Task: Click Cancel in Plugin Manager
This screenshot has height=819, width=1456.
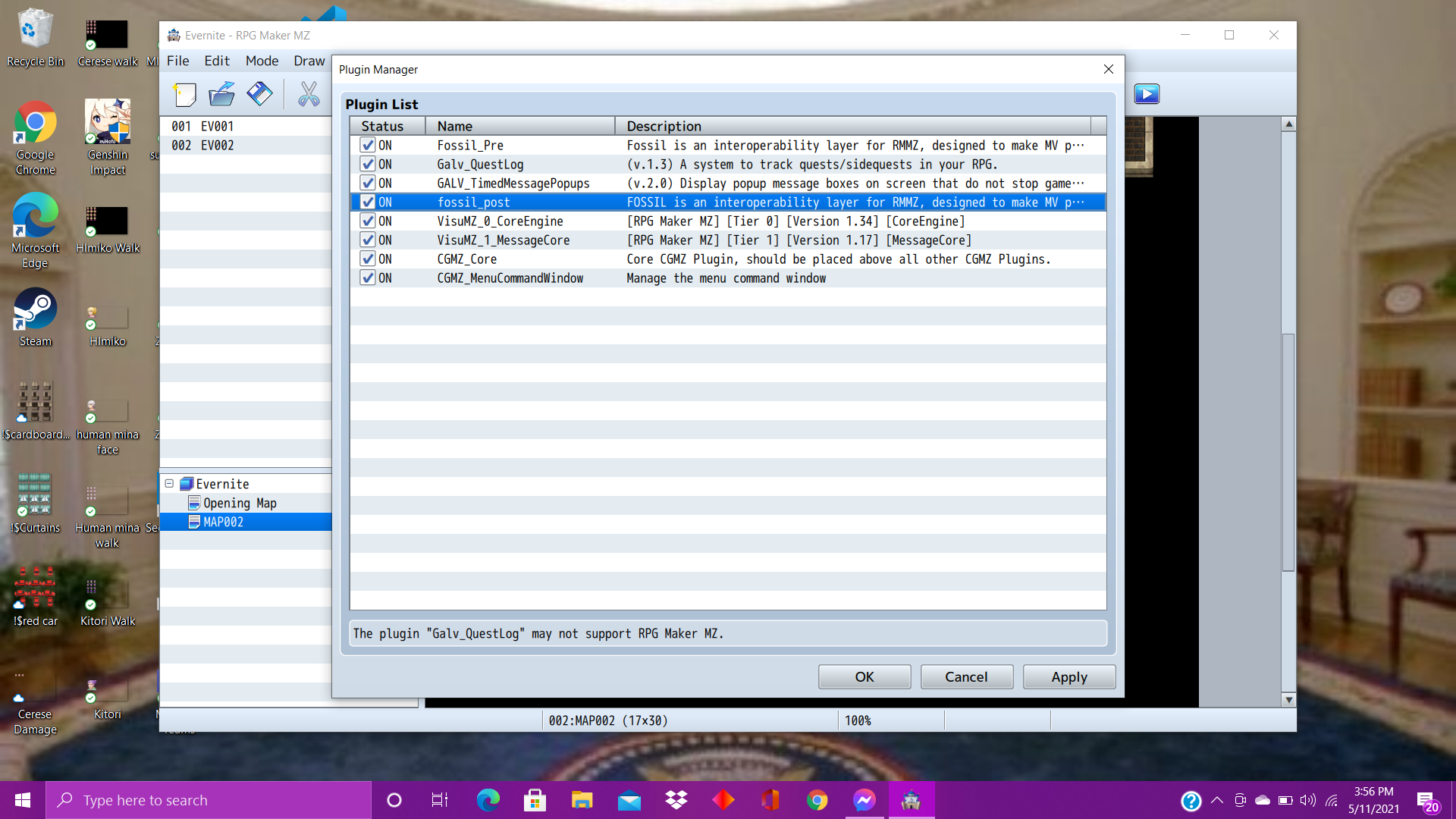Action: pos(967,676)
